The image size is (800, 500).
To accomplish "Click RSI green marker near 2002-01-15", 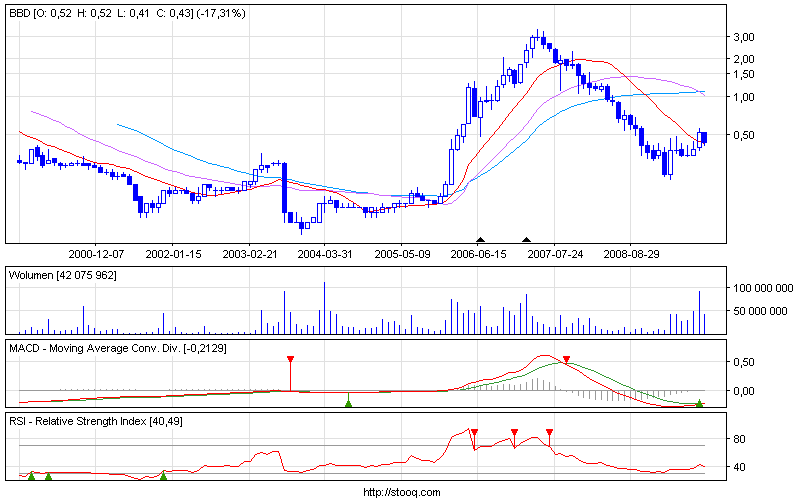I will (x=163, y=476).
